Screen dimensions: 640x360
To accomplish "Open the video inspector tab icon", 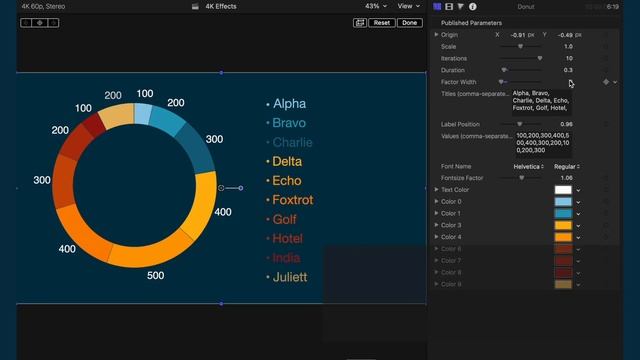I will (437, 7).
